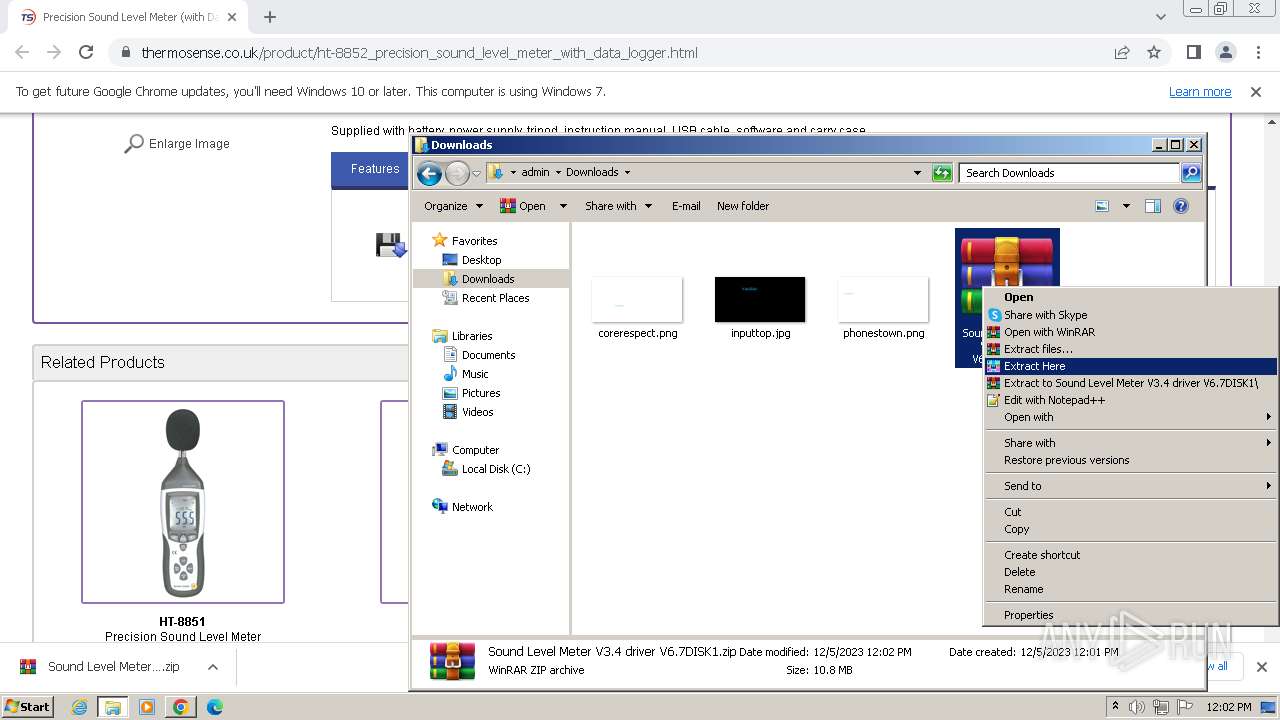This screenshot has width=1280, height=720.
Task: Select Share with Skype
Action: pos(1130,315)
